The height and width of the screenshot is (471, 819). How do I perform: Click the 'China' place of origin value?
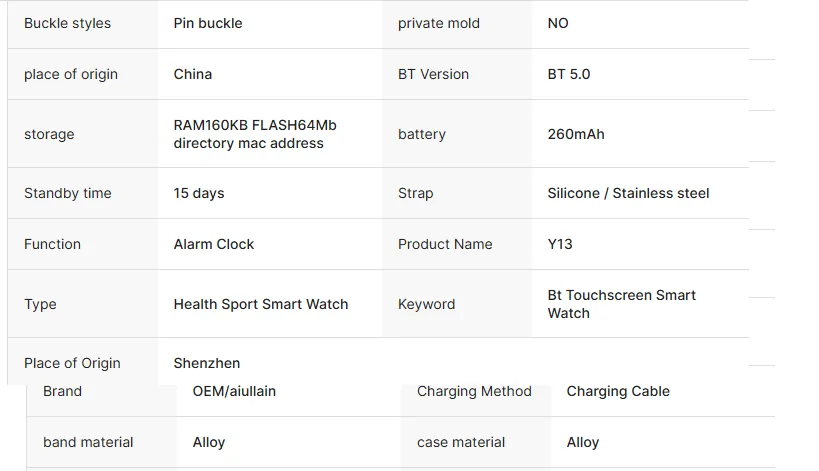[x=193, y=74]
